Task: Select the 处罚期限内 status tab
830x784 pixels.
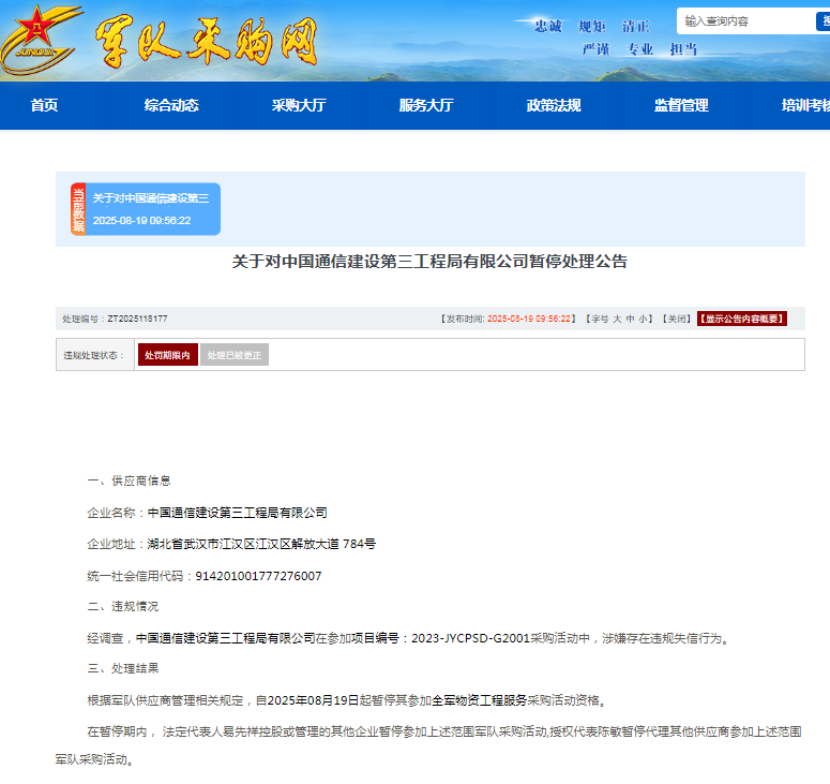Action: point(168,355)
